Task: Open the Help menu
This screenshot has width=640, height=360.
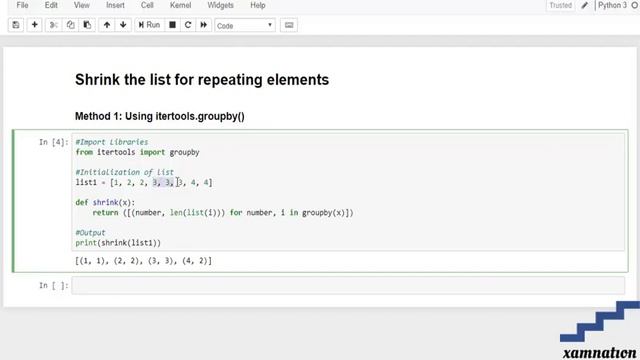Action: click(x=258, y=5)
